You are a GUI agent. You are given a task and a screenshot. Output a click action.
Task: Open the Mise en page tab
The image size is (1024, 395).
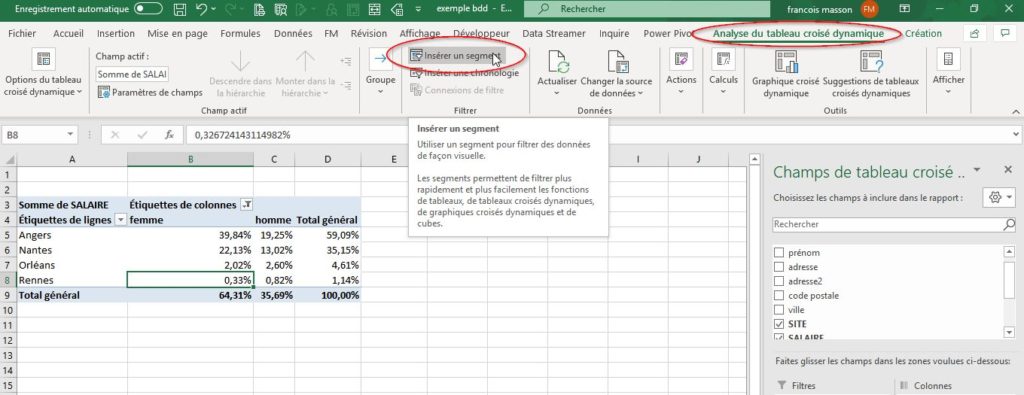(178, 33)
